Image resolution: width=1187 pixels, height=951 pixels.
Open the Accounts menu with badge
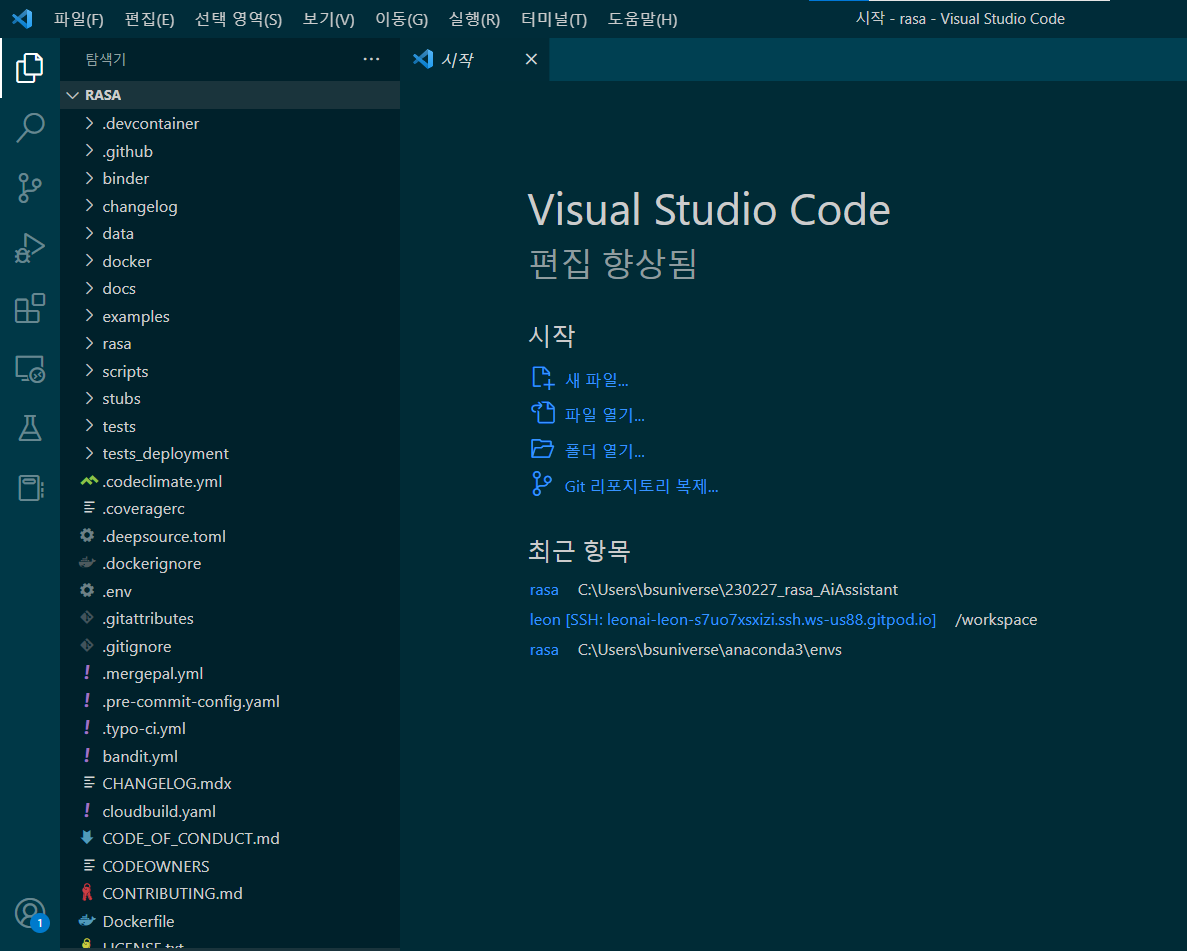click(x=31, y=914)
